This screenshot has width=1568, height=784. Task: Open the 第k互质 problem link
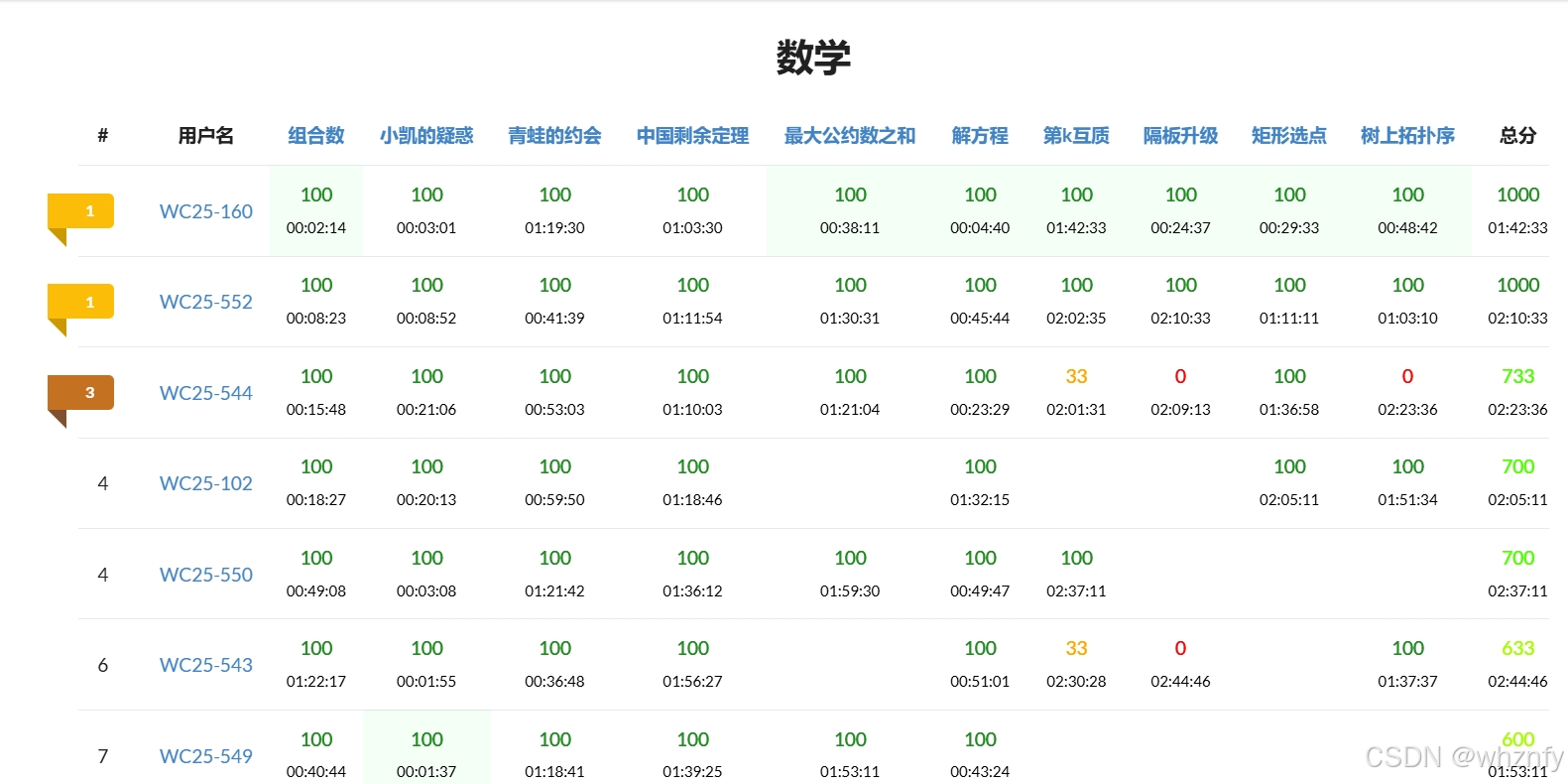[1076, 135]
